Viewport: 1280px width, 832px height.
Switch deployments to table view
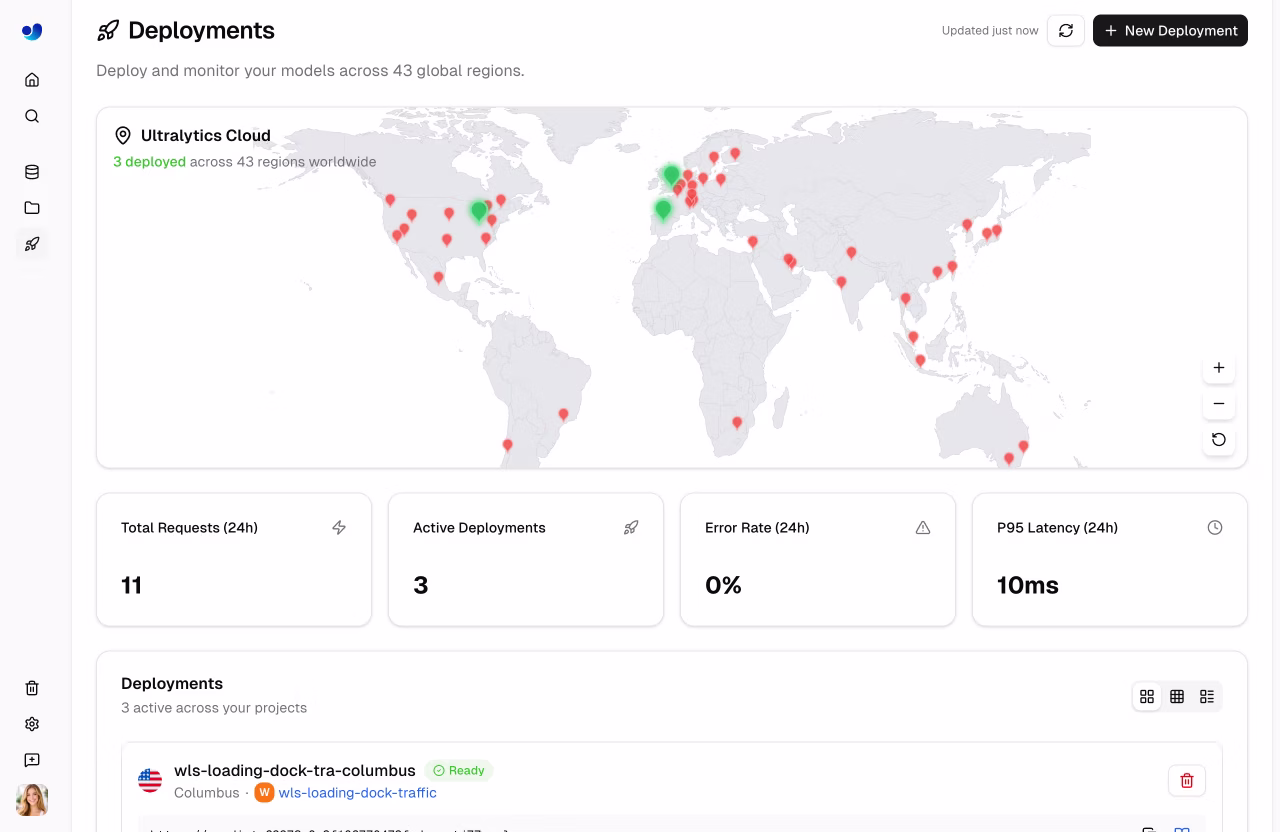pyautogui.click(x=1177, y=697)
